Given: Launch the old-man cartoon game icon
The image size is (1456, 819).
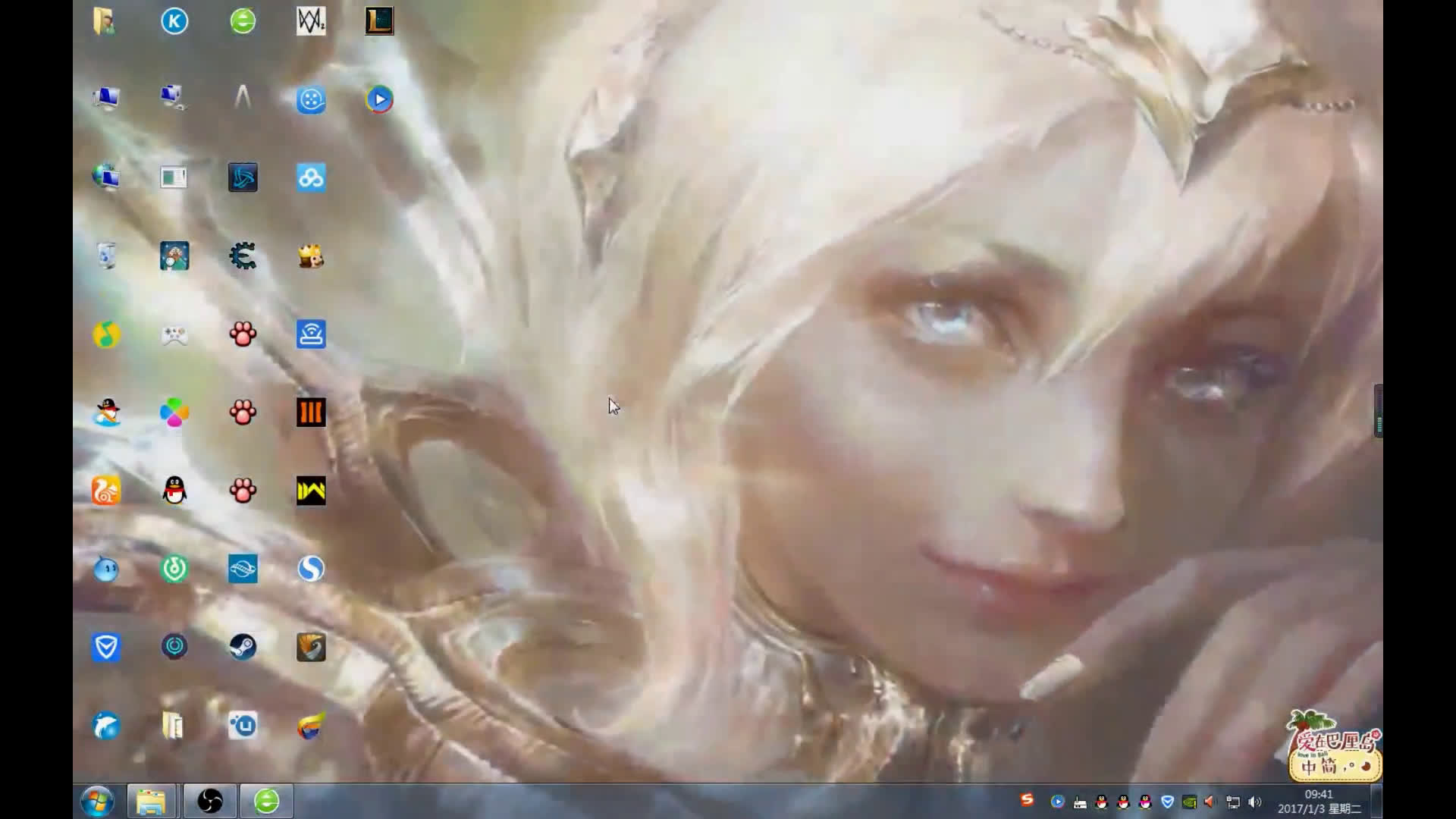Looking at the screenshot, I should 174,256.
